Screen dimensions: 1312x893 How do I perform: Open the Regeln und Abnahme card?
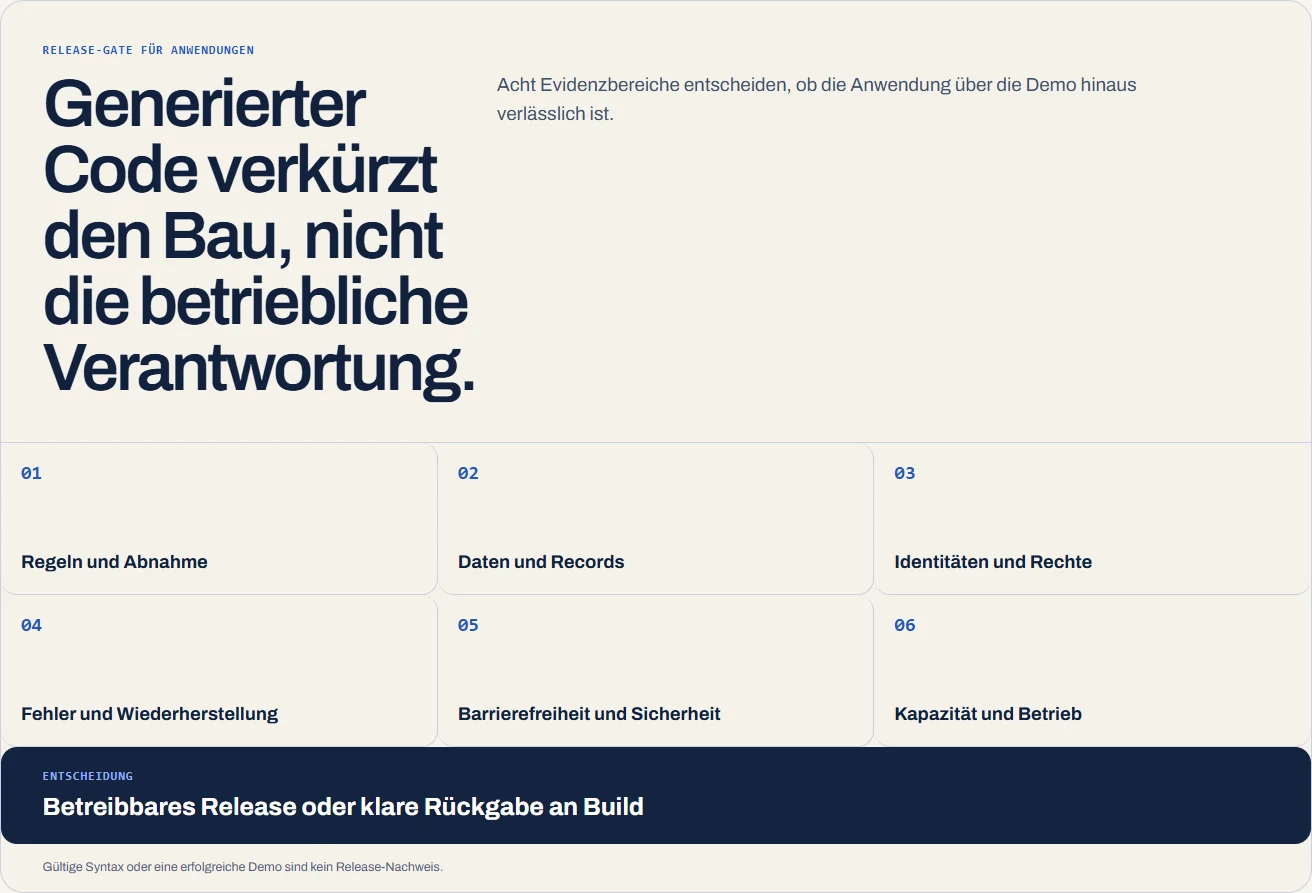click(219, 519)
